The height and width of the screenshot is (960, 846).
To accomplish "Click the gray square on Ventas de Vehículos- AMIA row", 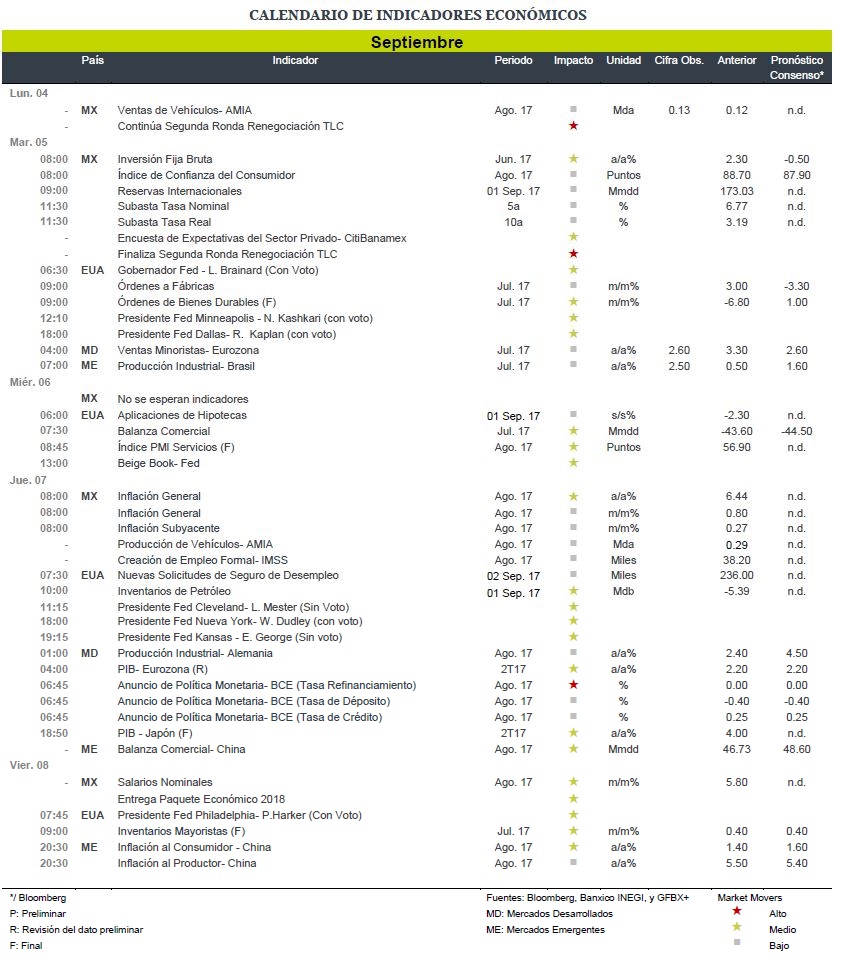I will click(x=573, y=109).
